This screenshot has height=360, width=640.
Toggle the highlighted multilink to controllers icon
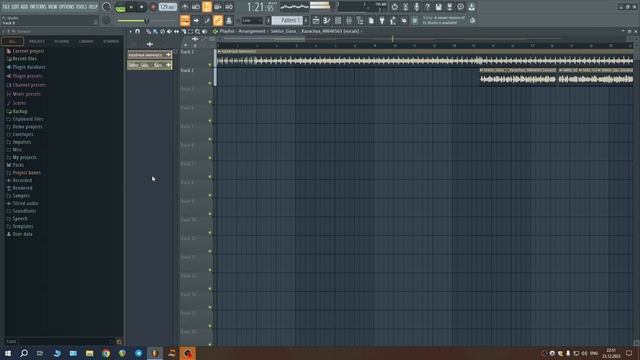[x=218, y=20]
